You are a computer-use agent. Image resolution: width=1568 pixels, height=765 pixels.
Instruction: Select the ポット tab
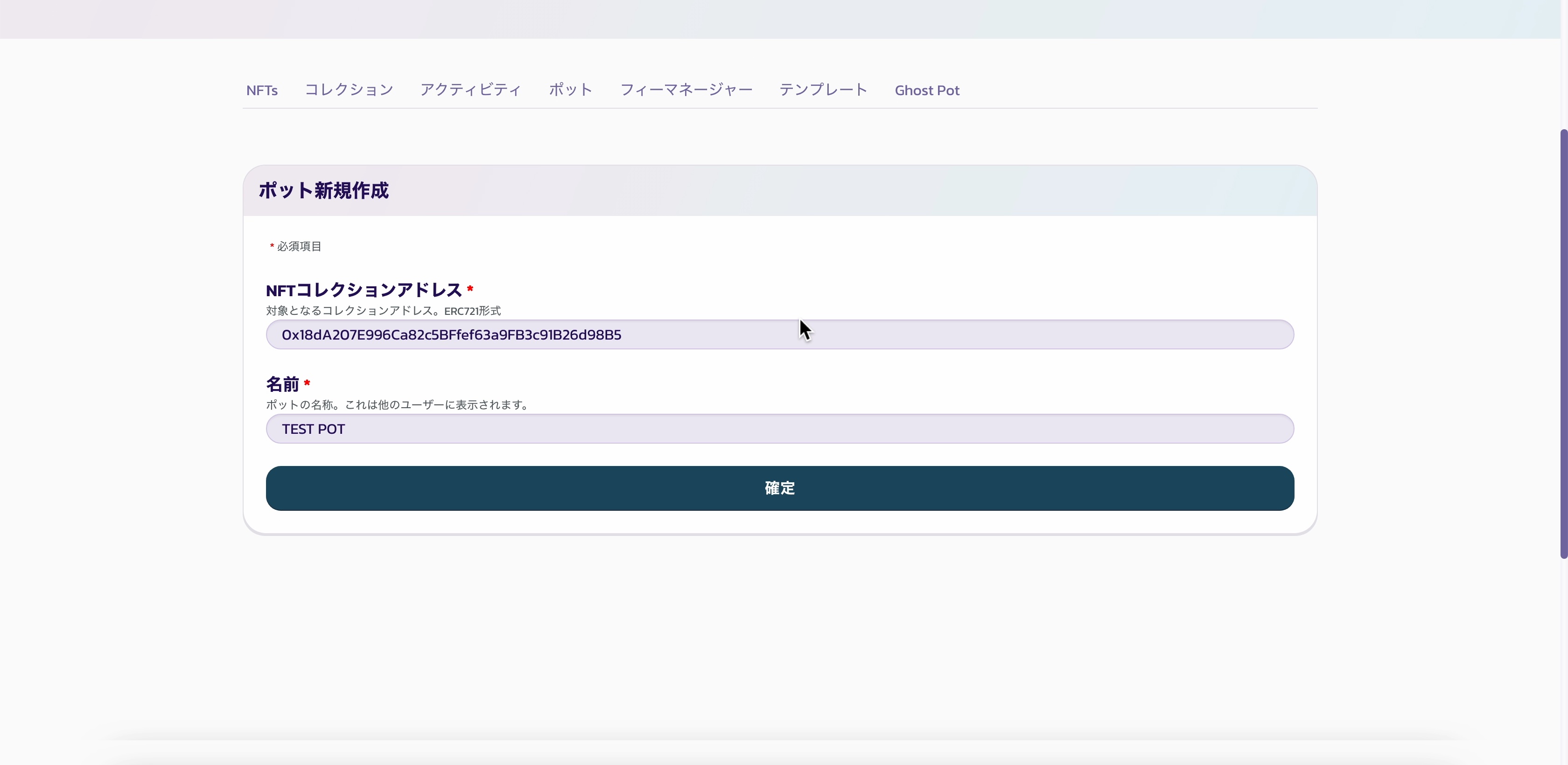click(x=570, y=90)
